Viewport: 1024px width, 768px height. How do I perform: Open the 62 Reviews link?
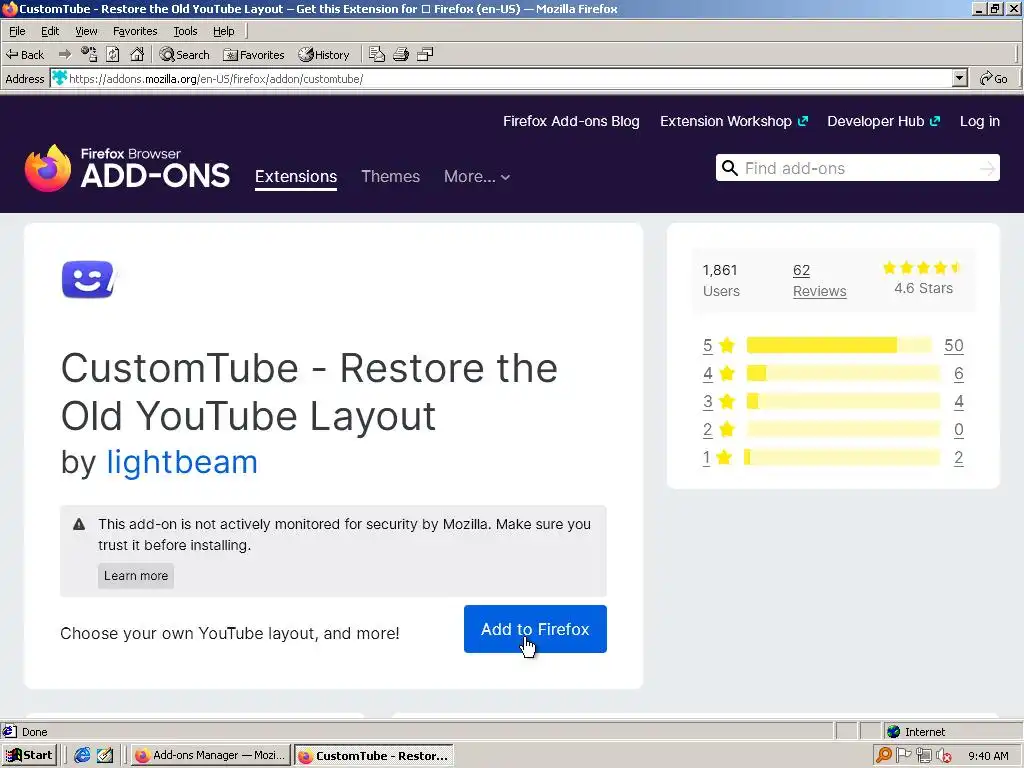coord(820,281)
